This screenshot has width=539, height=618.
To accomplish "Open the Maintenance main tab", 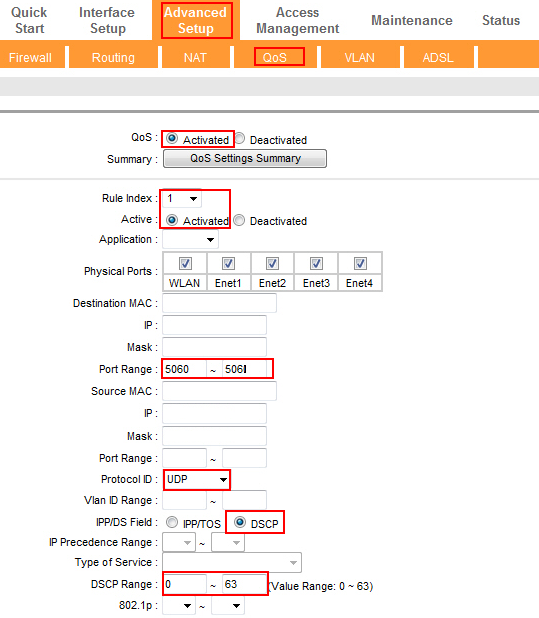I will click(x=412, y=20).
